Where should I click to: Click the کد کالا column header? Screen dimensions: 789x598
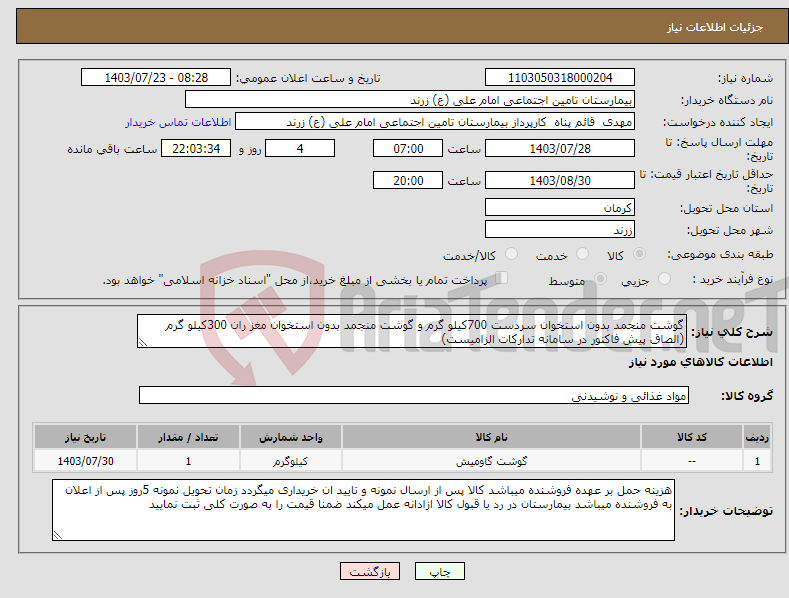692,437
